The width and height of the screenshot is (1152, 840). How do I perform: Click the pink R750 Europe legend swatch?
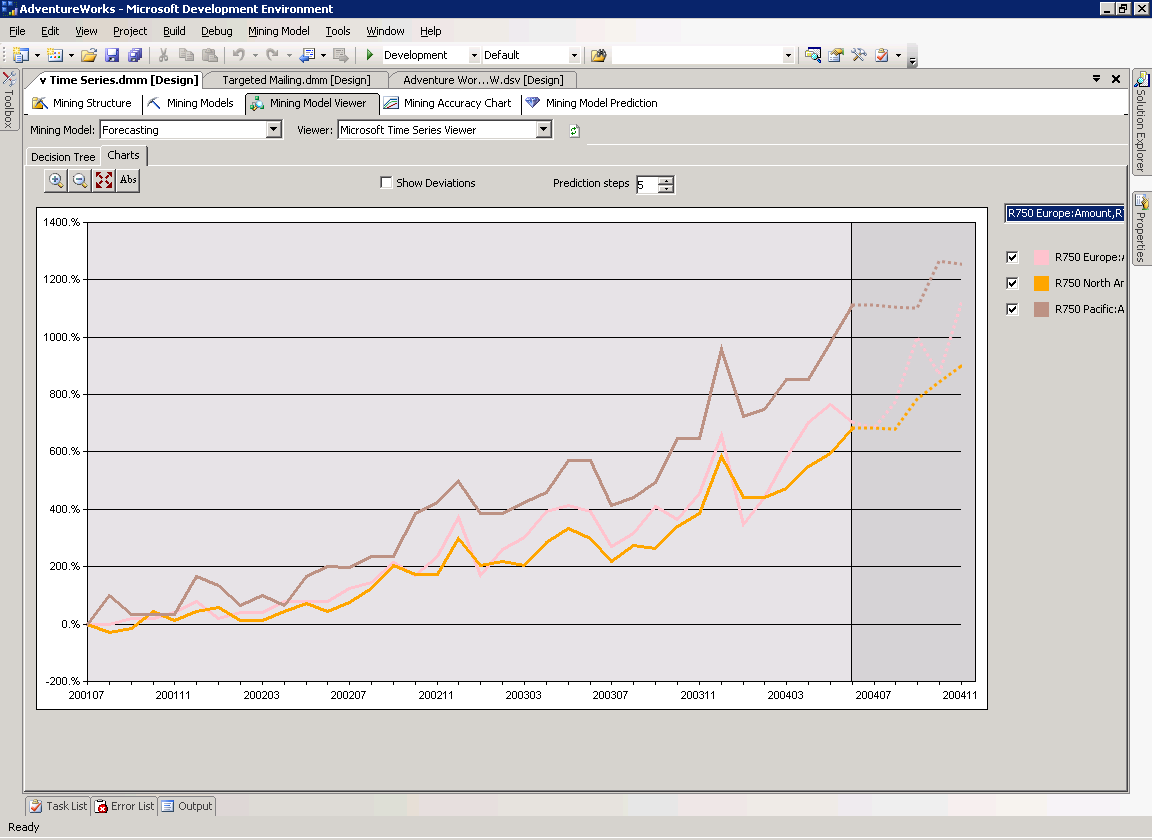click(1041, 257)
